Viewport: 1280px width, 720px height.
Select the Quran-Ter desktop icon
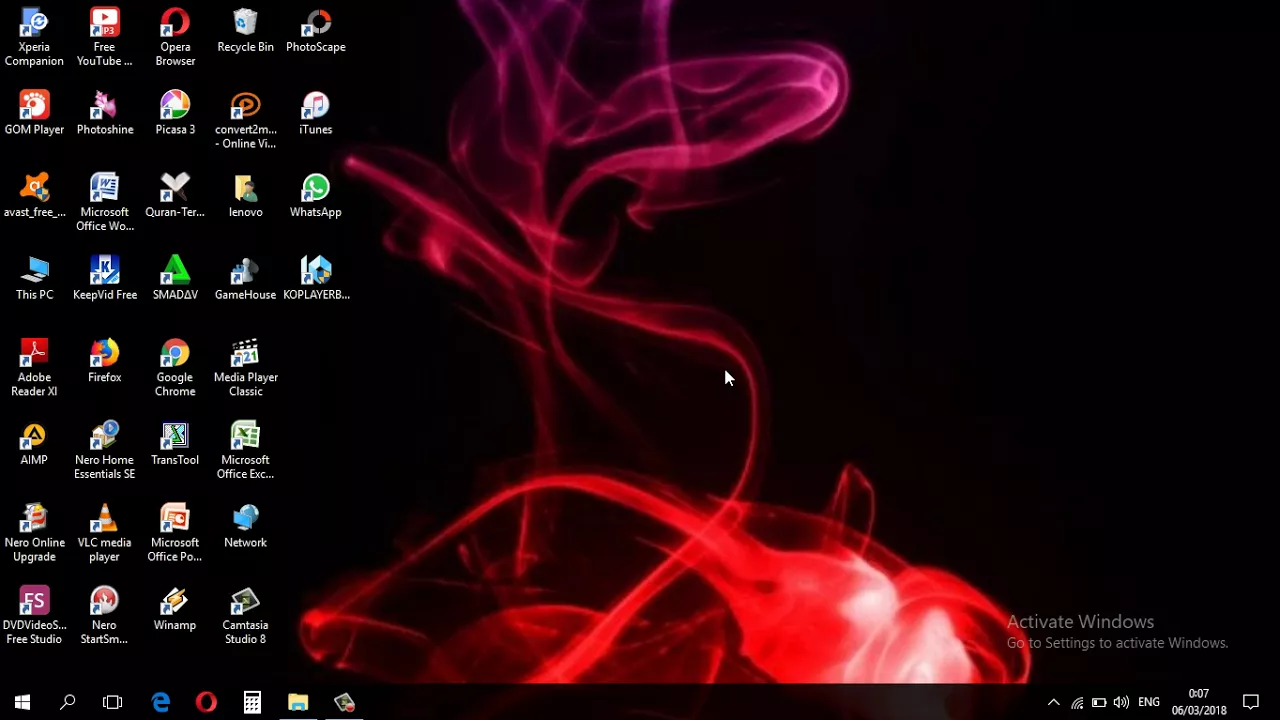(x=175, y=197)
